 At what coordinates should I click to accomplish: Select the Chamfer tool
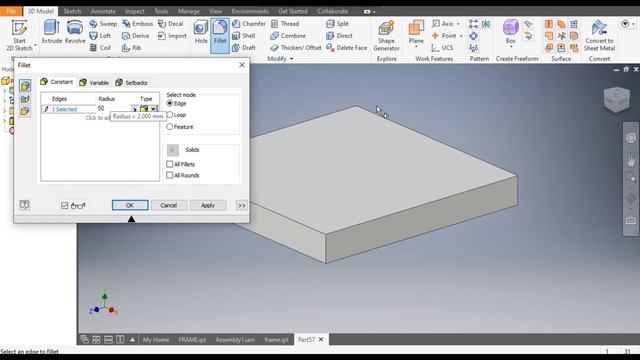pyautogui.click(x=249, y=24)
